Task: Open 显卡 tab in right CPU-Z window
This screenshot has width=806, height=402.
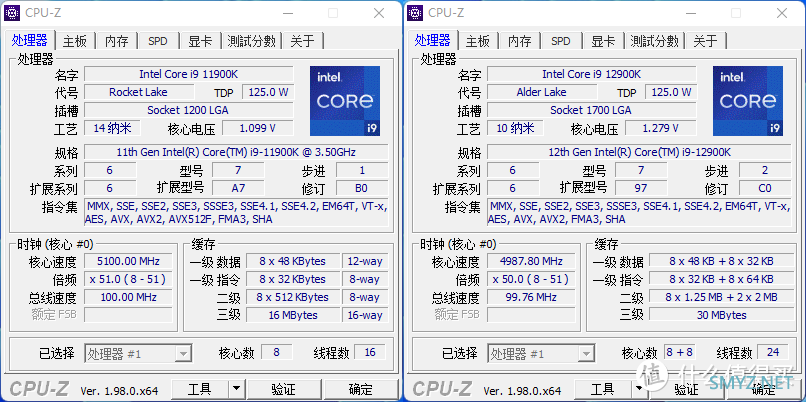Action: 603,41
